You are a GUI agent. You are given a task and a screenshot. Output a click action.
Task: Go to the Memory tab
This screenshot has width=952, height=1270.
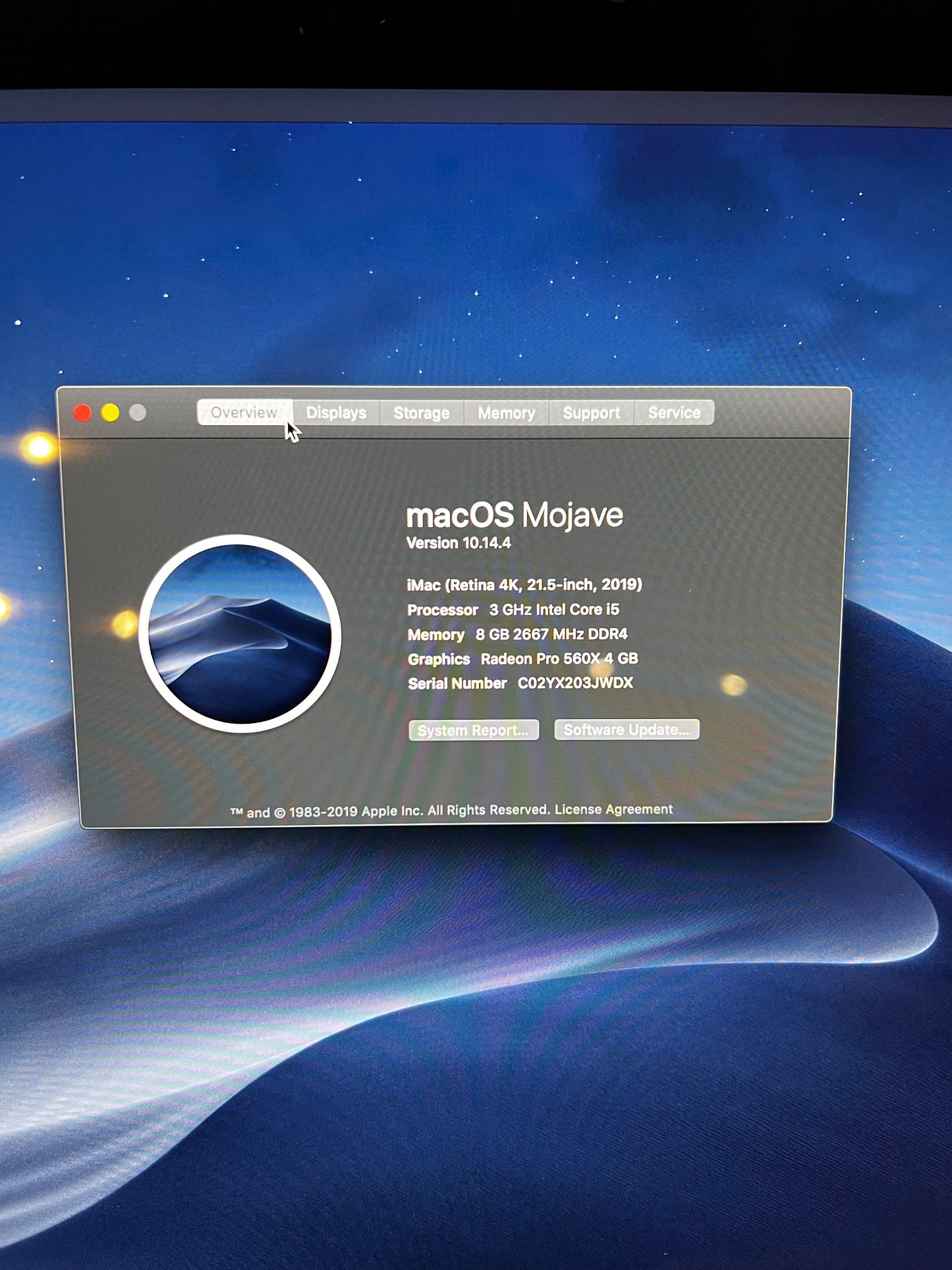pos(506,413)
